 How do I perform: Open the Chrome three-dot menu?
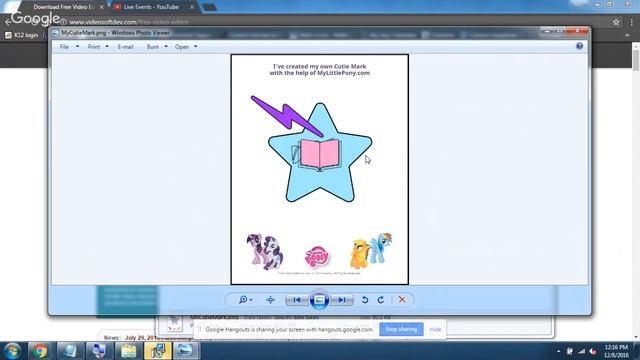tap(631, 22)
